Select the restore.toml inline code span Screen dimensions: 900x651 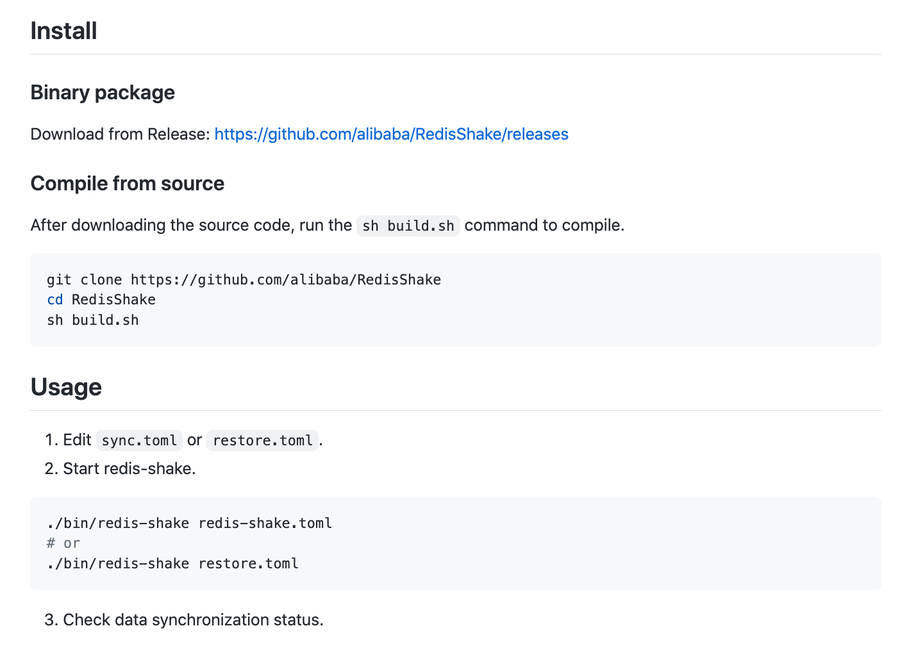click(x=261, y=440)
